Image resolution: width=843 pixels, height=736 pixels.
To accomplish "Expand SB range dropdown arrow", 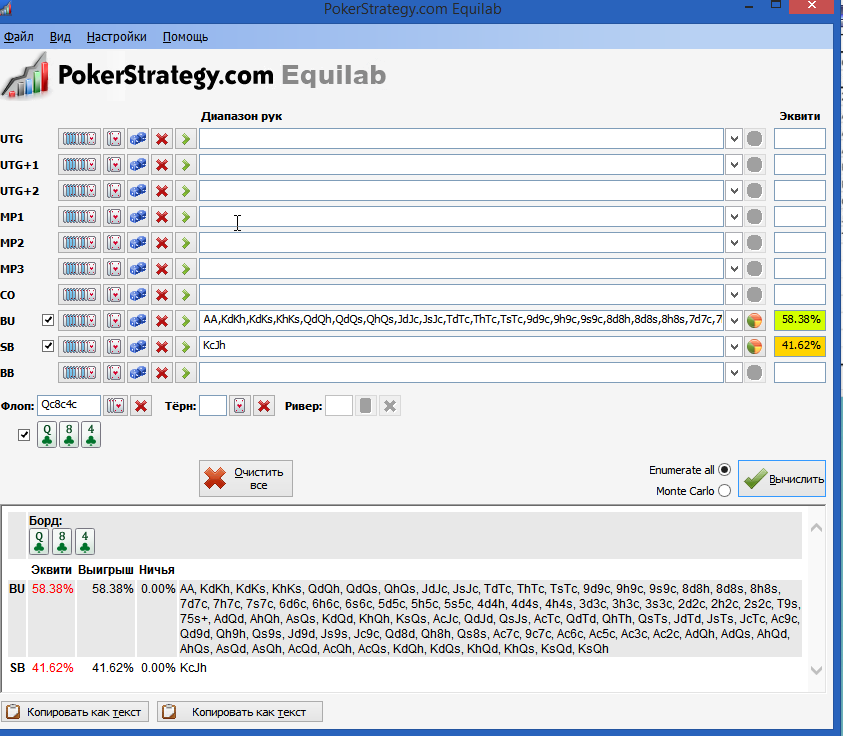I will click(734, 347).
